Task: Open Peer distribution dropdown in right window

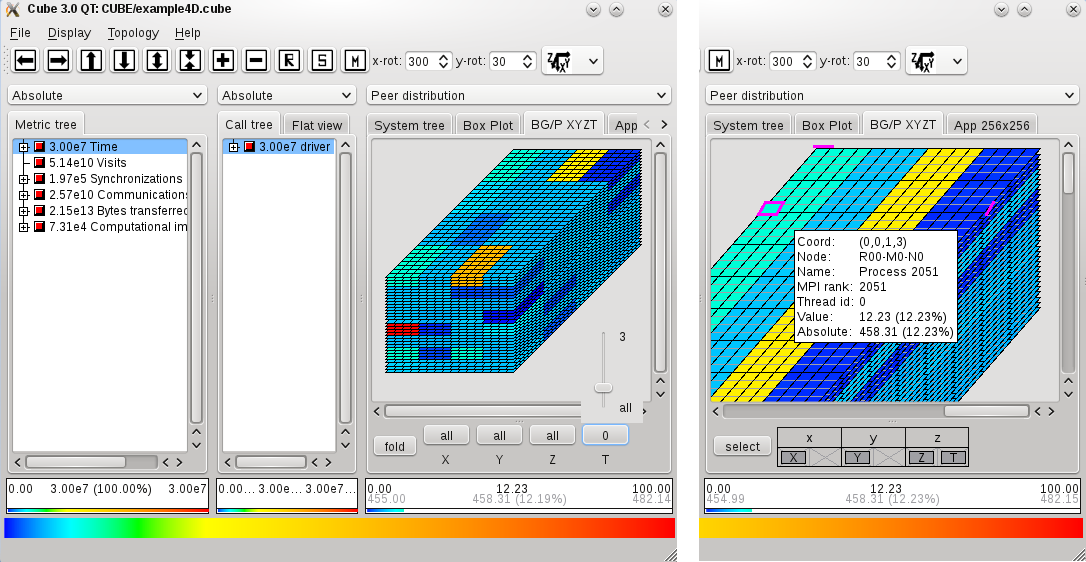Action: [x=892, y=96]
